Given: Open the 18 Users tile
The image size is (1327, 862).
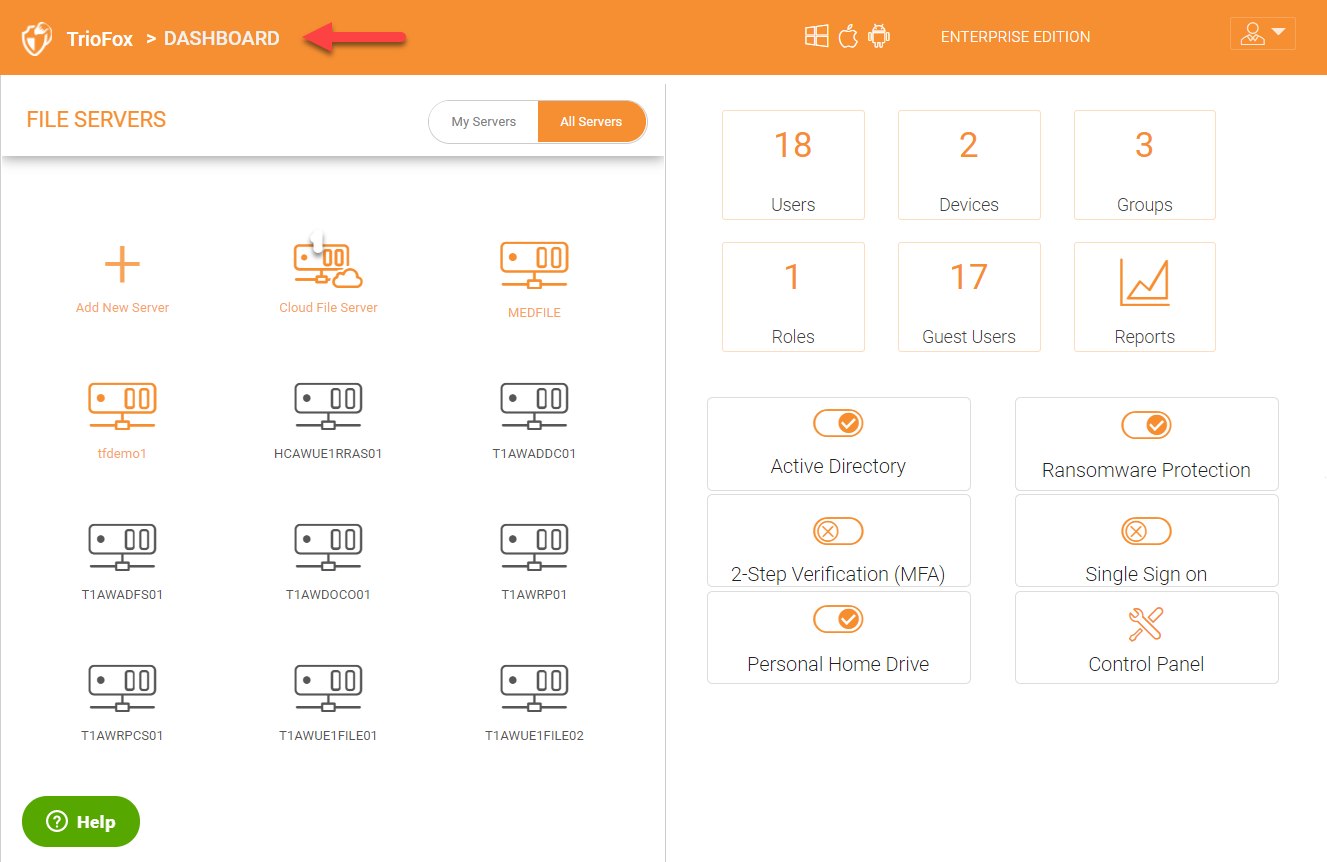Looking at the screenshot, I should 793,165.
